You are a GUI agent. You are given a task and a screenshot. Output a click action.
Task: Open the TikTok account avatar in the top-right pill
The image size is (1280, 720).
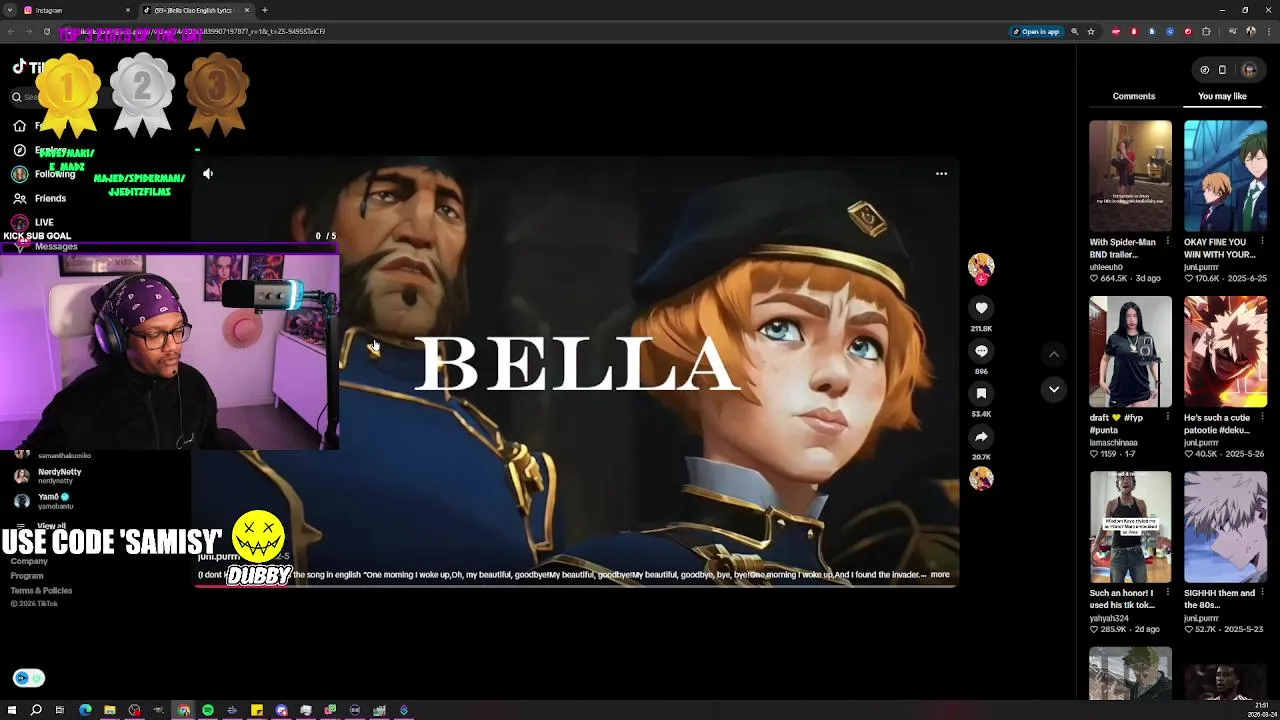1248,70
